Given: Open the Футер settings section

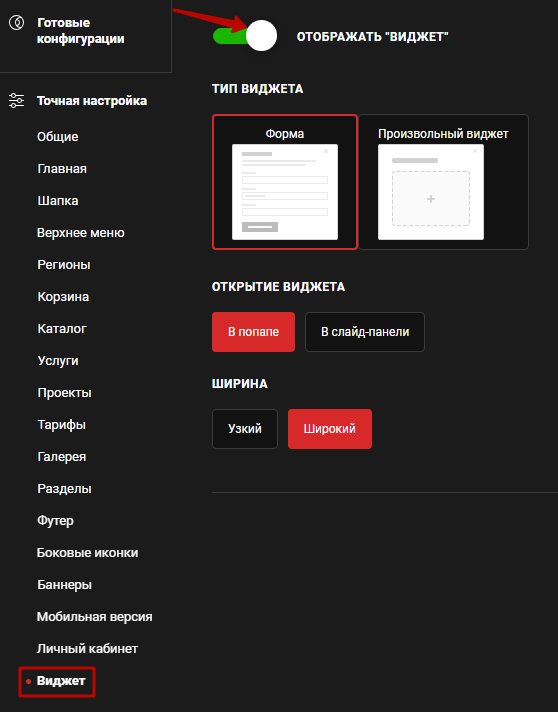Looking at the screenshot, I should (x=55, y=521).
